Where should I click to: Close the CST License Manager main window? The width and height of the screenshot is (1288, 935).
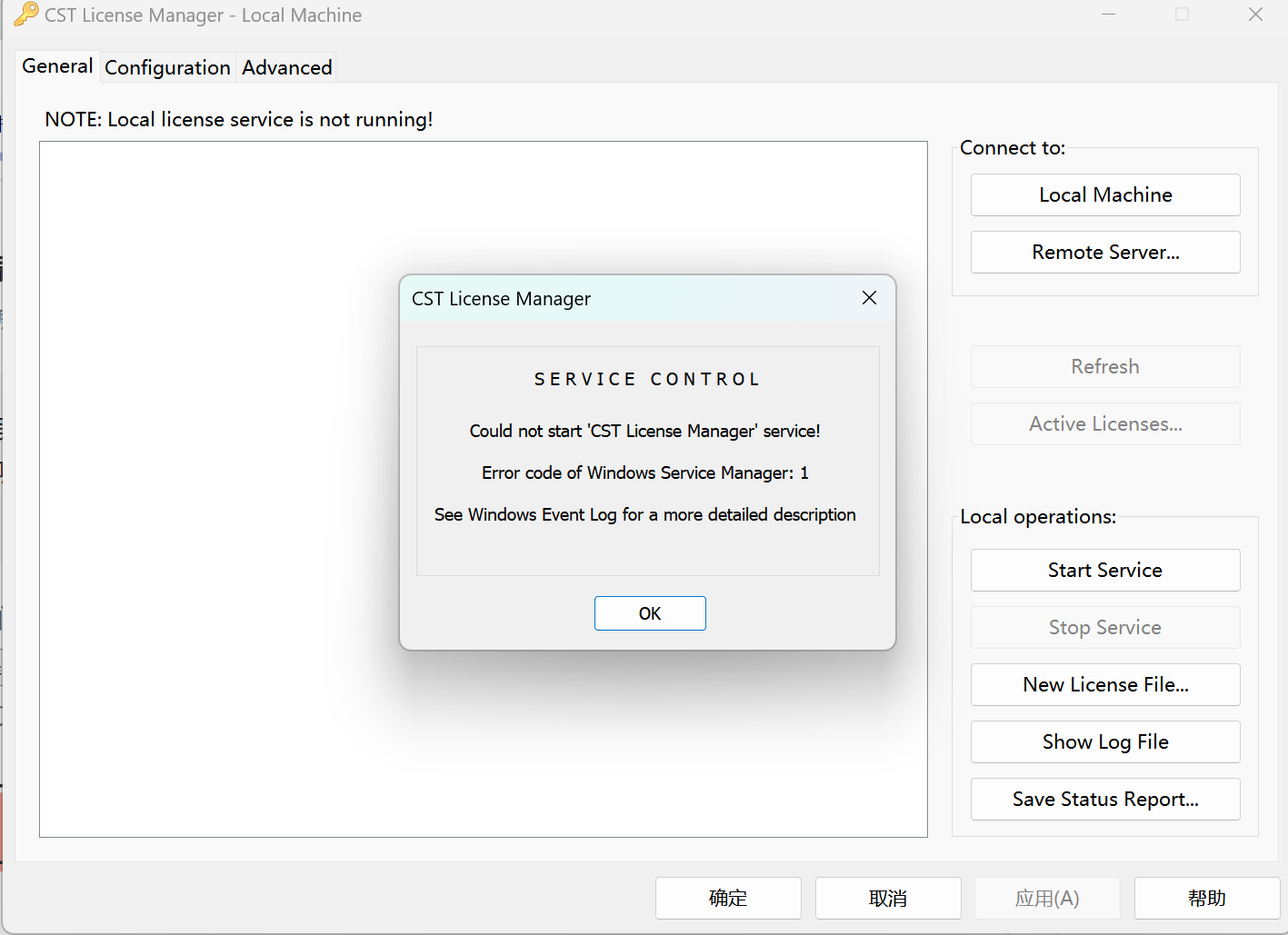[x=1255, y=15]
